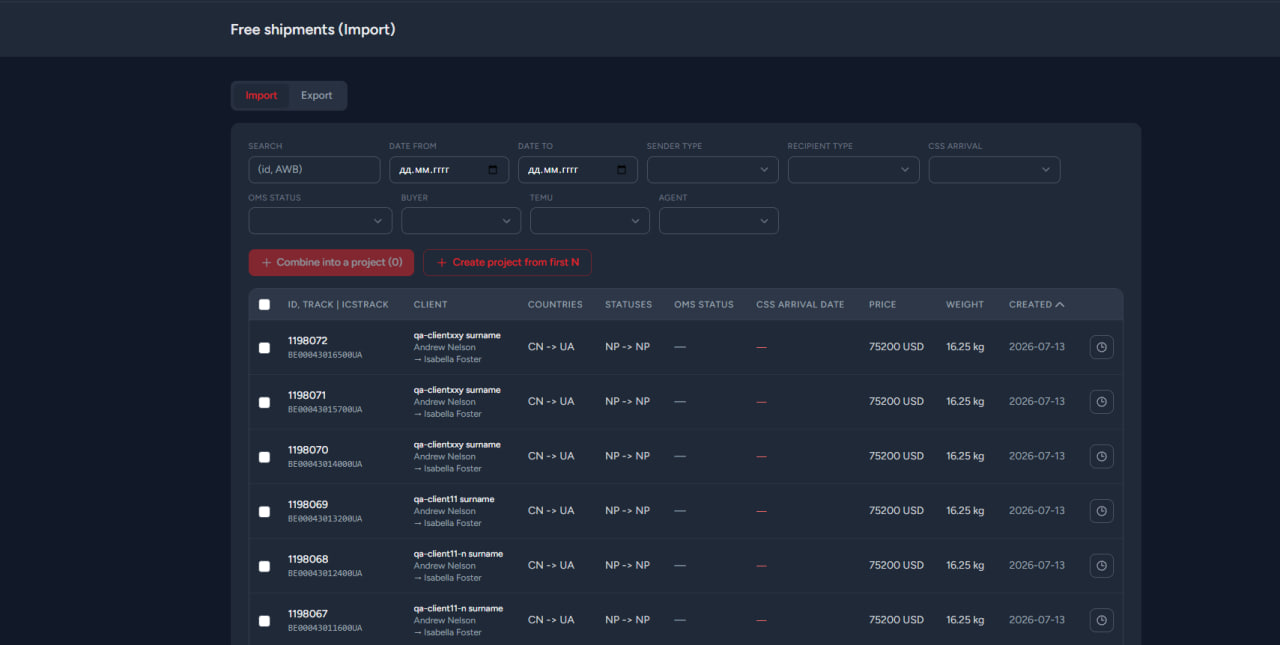Click the Client column header
Screen dimensions: 1280x645
(431, 304)
